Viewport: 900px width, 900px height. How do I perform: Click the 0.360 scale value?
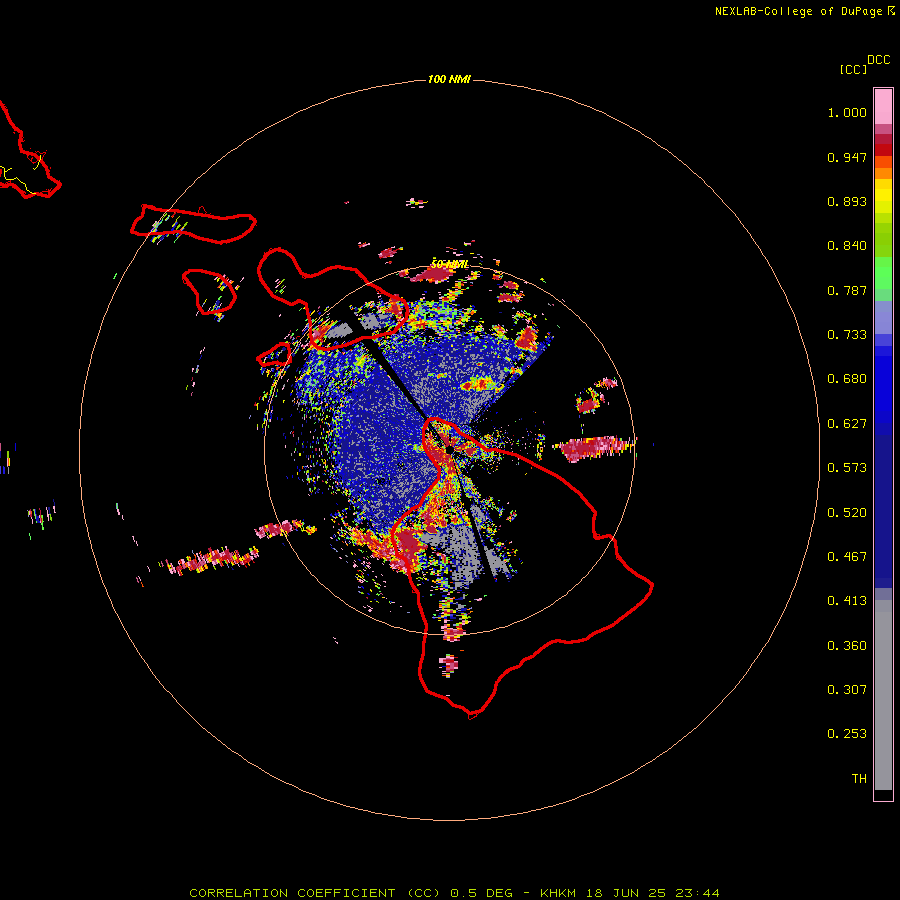coord(847,646)
